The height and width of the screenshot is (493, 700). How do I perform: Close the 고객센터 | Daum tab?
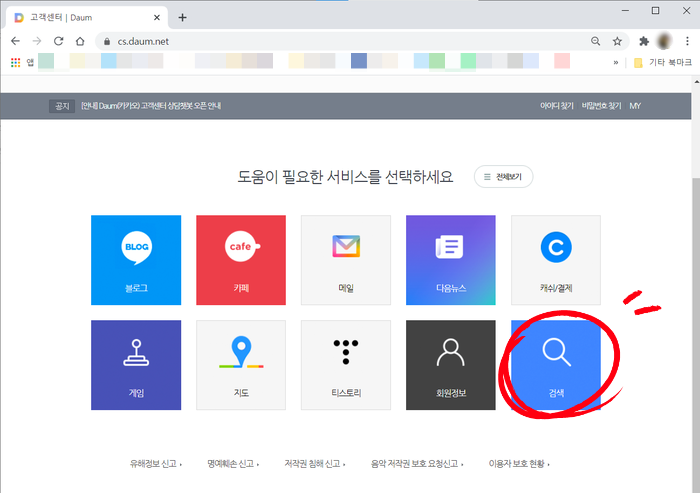tap(157, 17)
